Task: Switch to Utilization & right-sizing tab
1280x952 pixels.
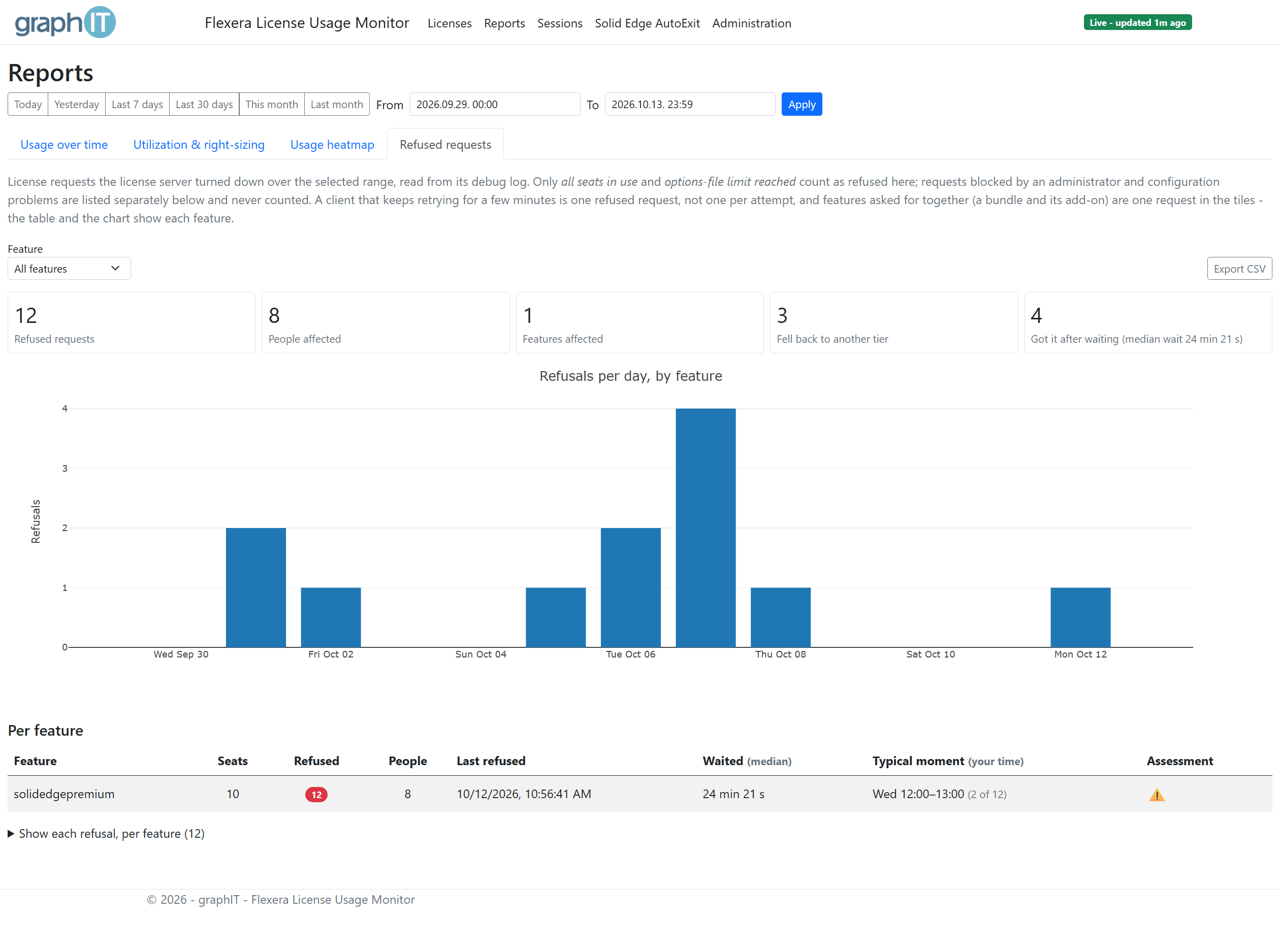Action: coord(199,144)
